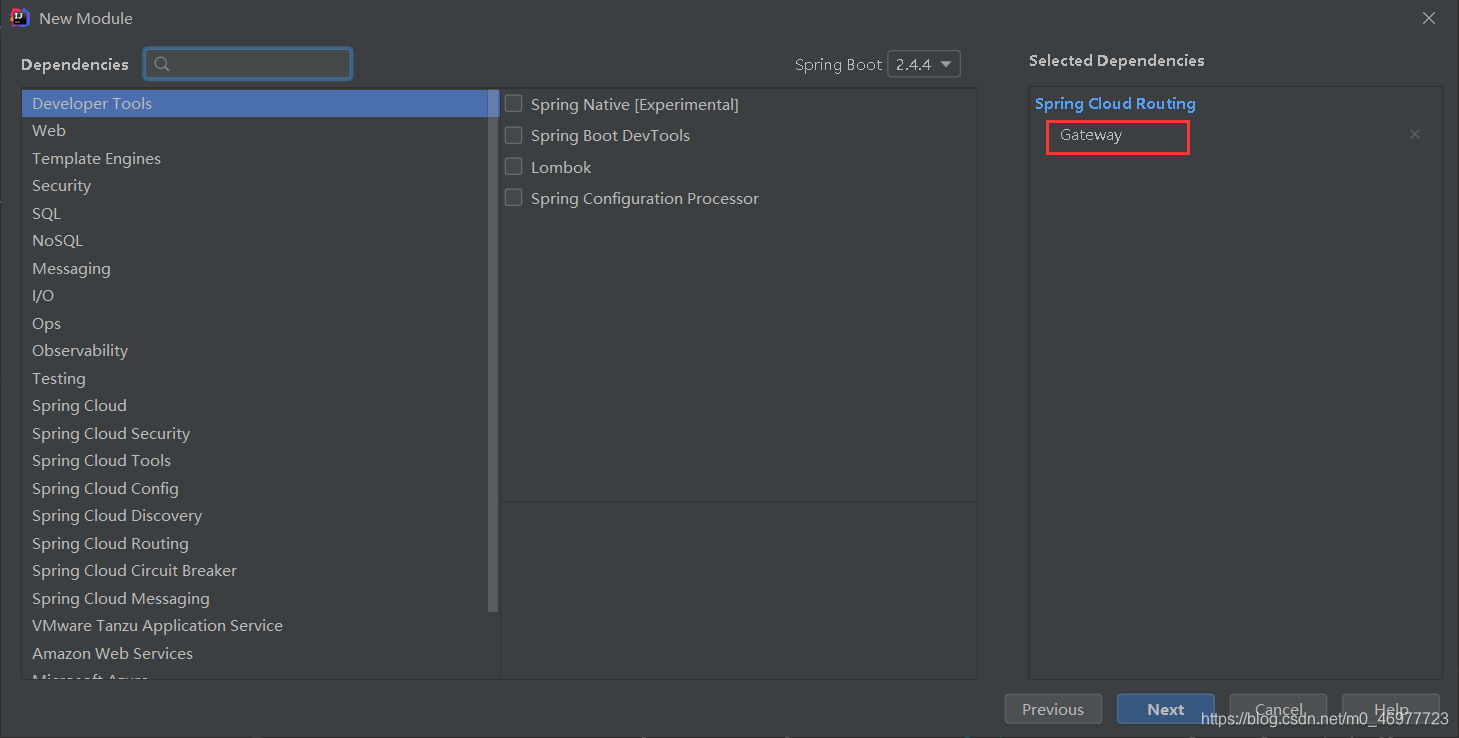The height and width of the screenshot is (738, 1459).
Task: Close the New Module dialog
Action: [x=1430, y=18]
